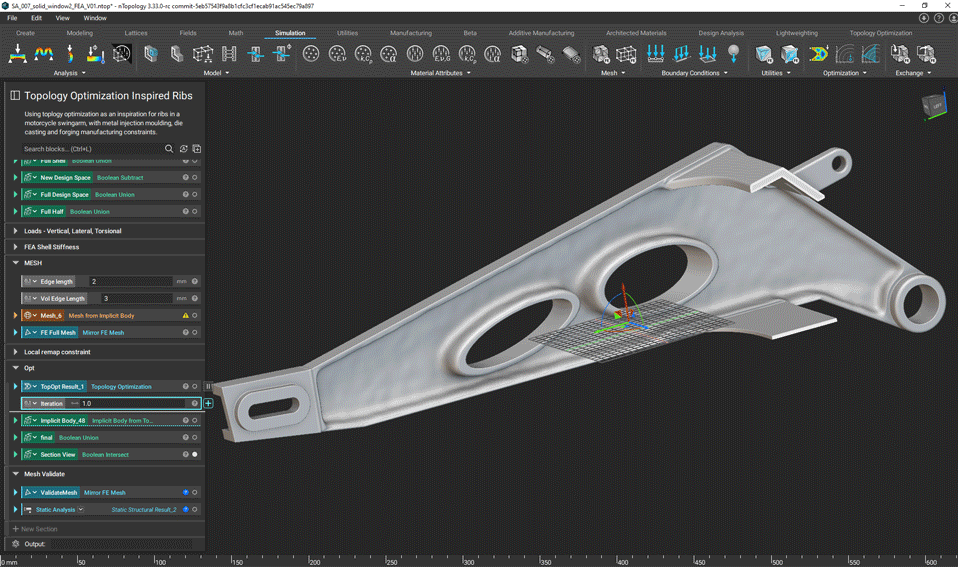Click Static Structural Result_2 link
958x567 pixels.
coord(144,509)
